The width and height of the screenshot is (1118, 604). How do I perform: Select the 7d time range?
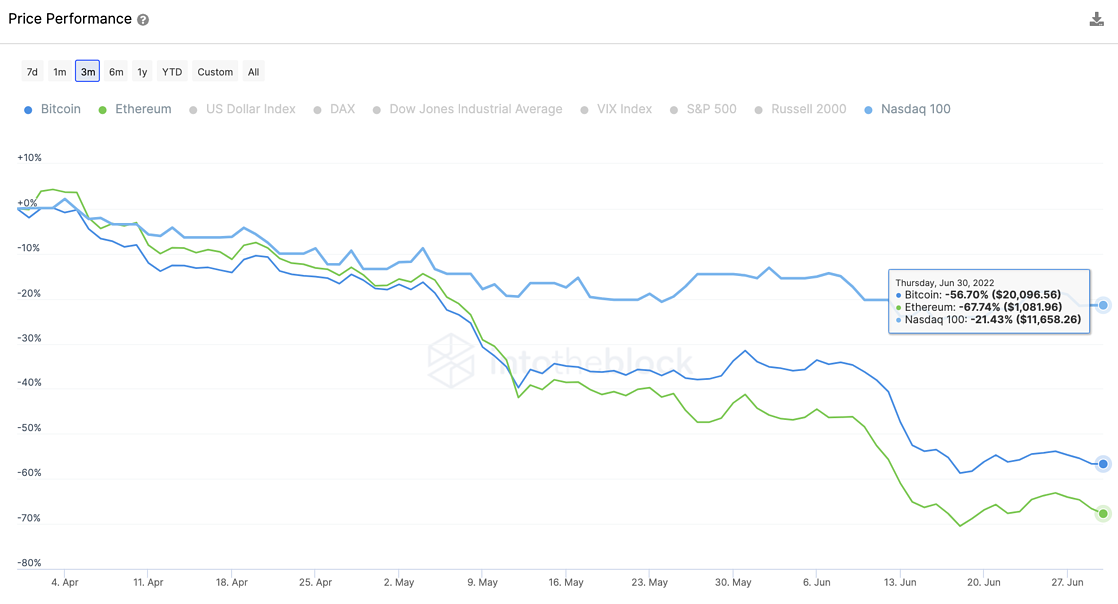pyautogui.click(x=32, y=71)
